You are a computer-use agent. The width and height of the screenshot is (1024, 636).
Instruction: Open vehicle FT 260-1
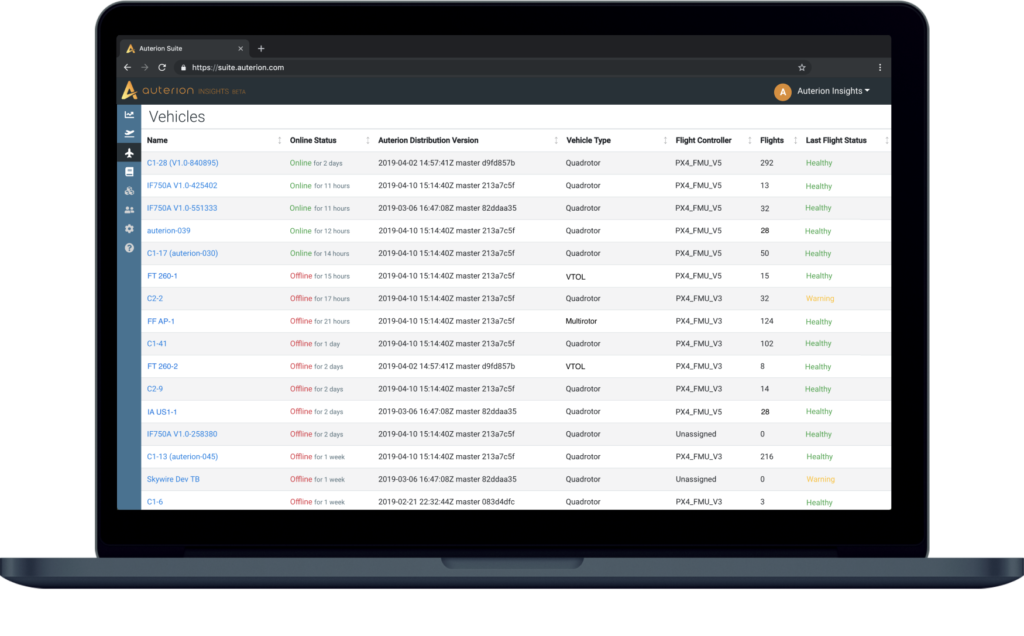[x=162, y=276]
